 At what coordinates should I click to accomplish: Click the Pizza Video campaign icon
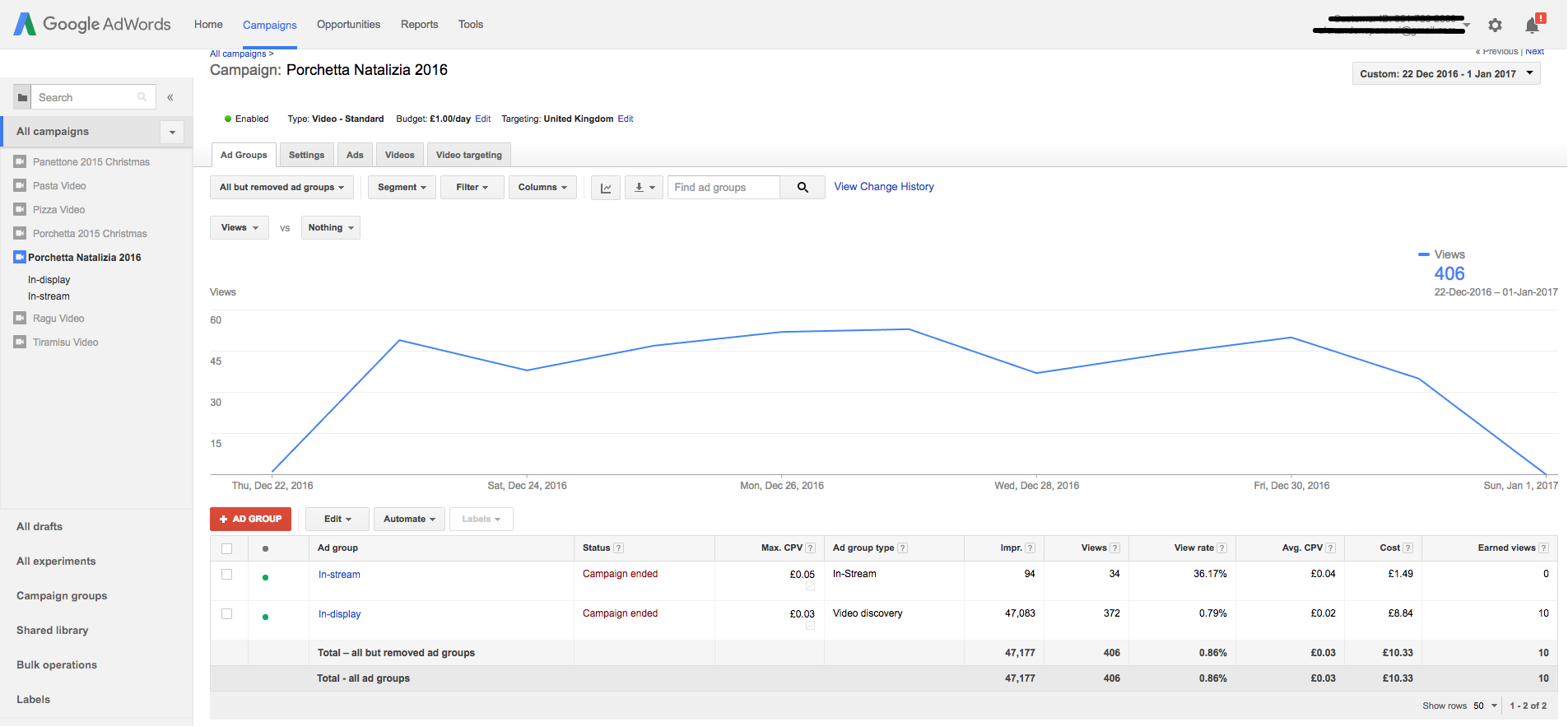tap(20, 209)
